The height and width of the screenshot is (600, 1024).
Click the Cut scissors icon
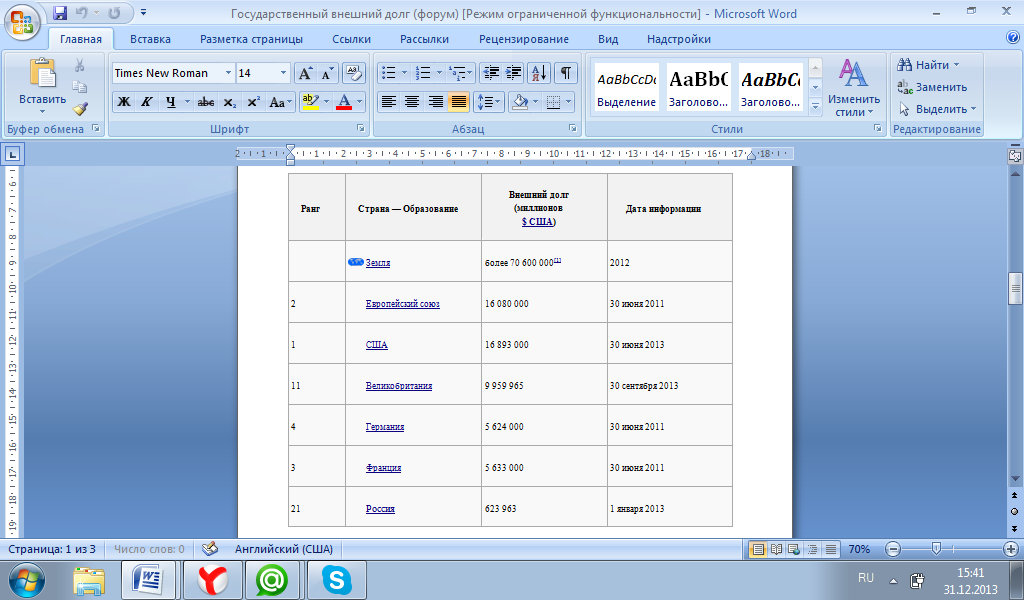[80, 65]
